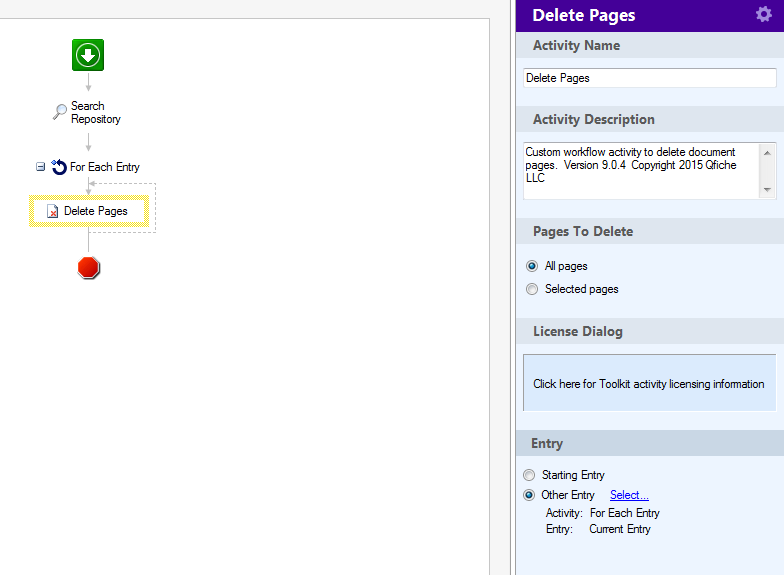Select the For Each Entry activity label
The image size is (784, 575).
pos(104,167)
